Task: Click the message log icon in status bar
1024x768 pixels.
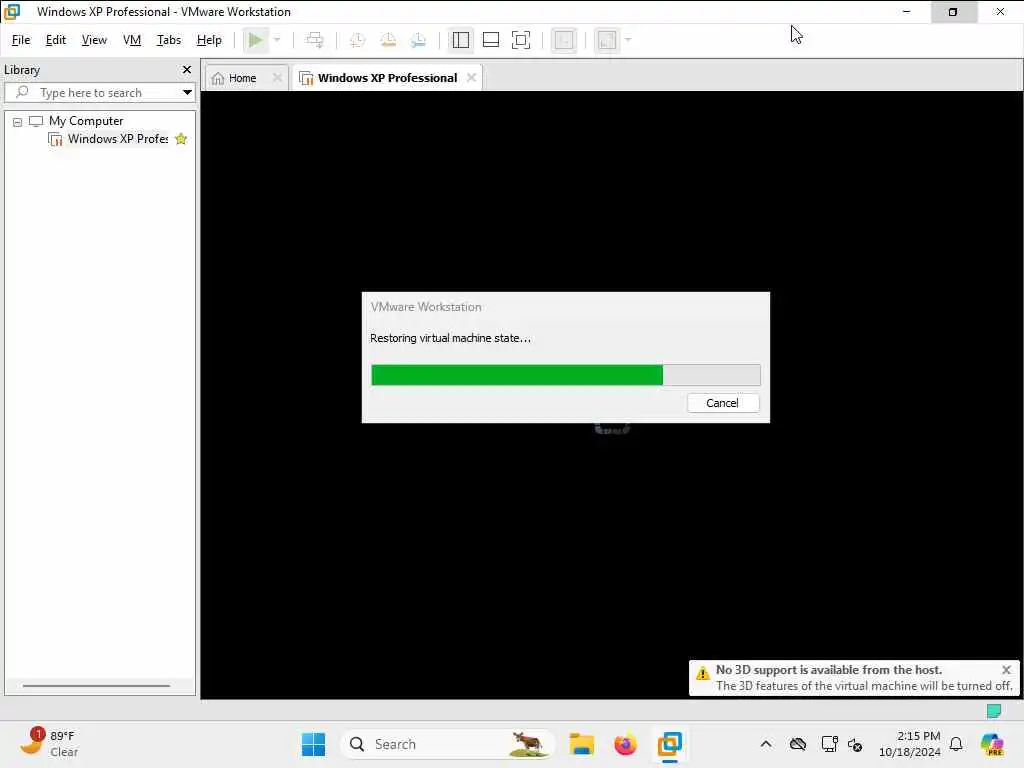Action: [993, 711]
